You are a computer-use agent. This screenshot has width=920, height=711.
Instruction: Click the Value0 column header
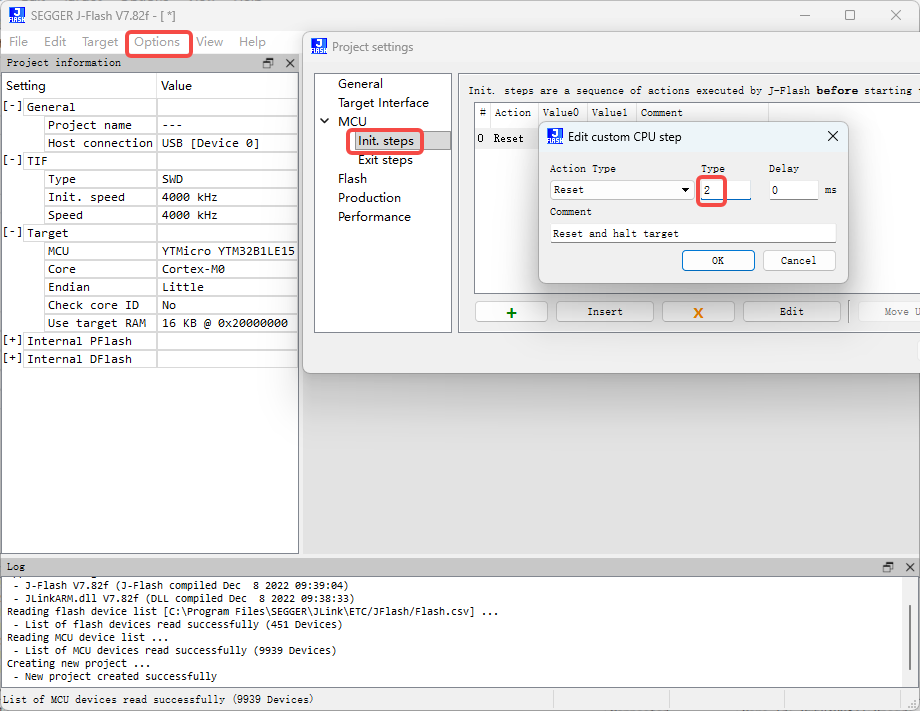click(561, 113)
